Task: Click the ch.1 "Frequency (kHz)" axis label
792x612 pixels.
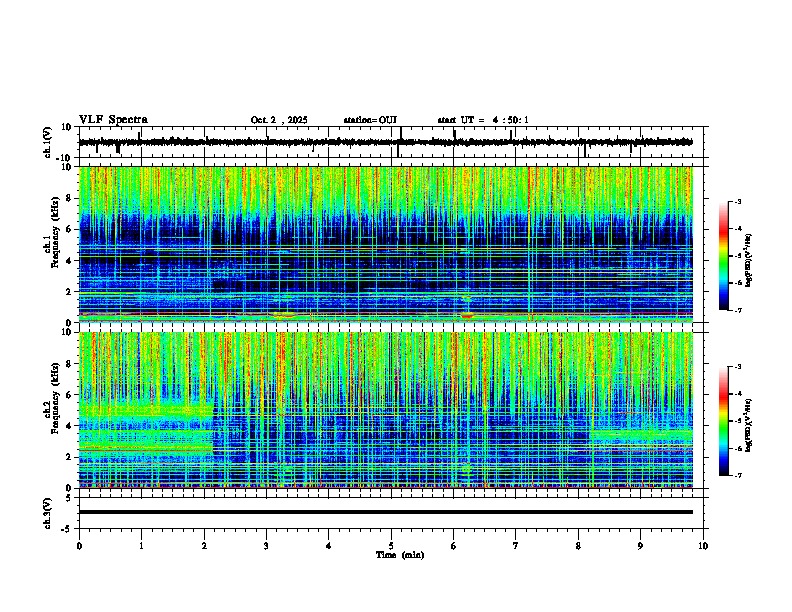Action: 55,233
